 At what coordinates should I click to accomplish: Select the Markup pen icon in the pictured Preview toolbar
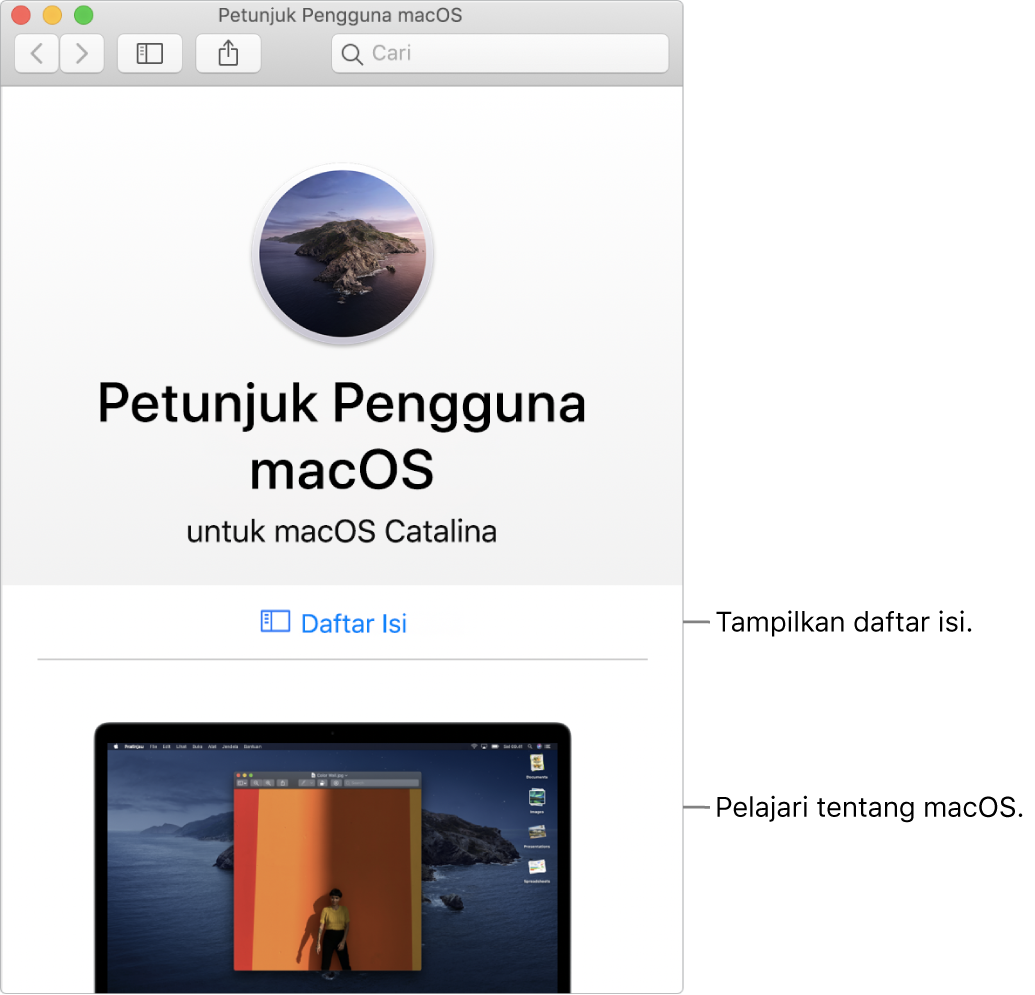point(304,782)
